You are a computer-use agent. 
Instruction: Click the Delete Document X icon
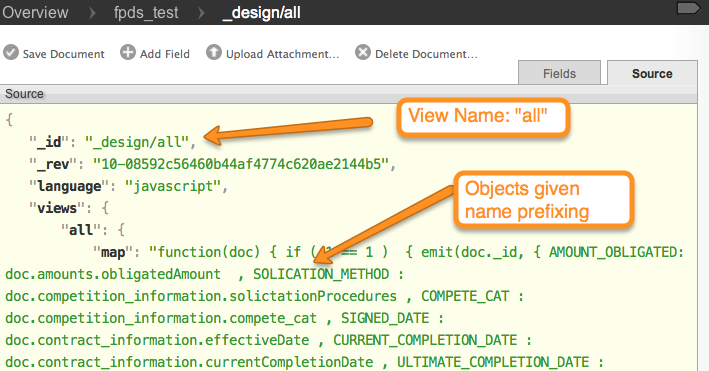[363, 52]
